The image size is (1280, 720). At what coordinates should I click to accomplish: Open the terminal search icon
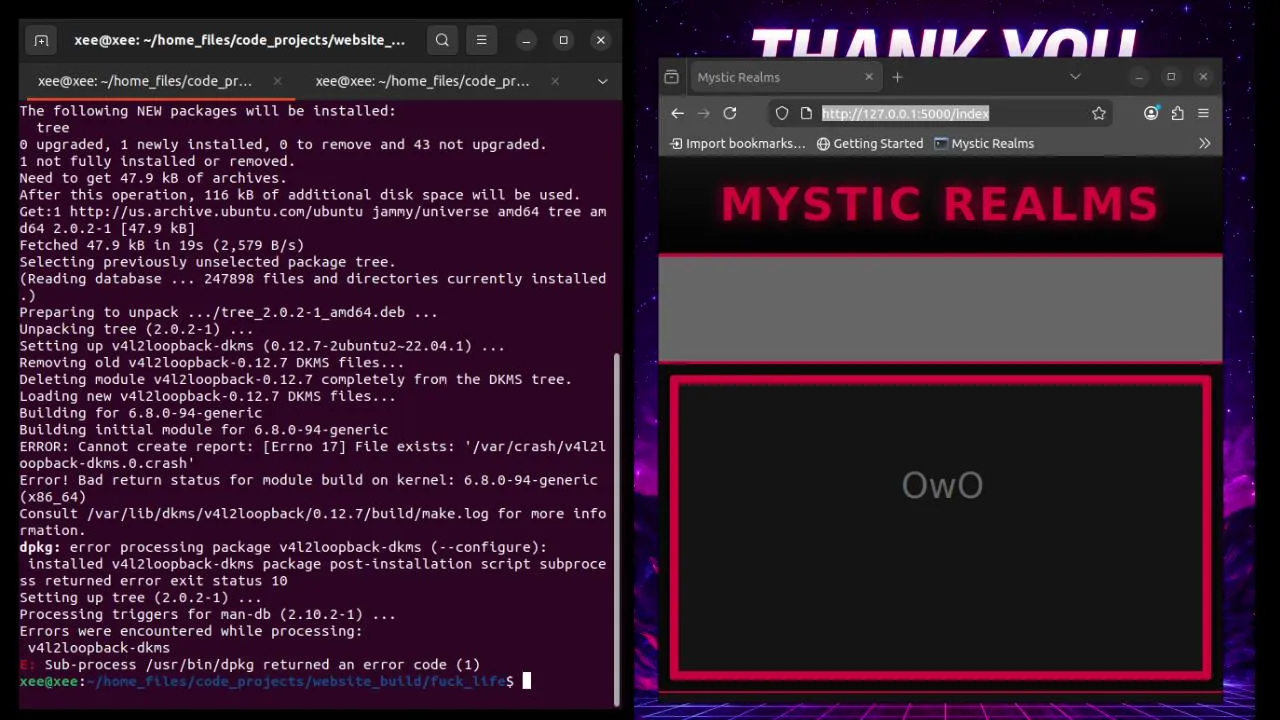coord(442,40)
